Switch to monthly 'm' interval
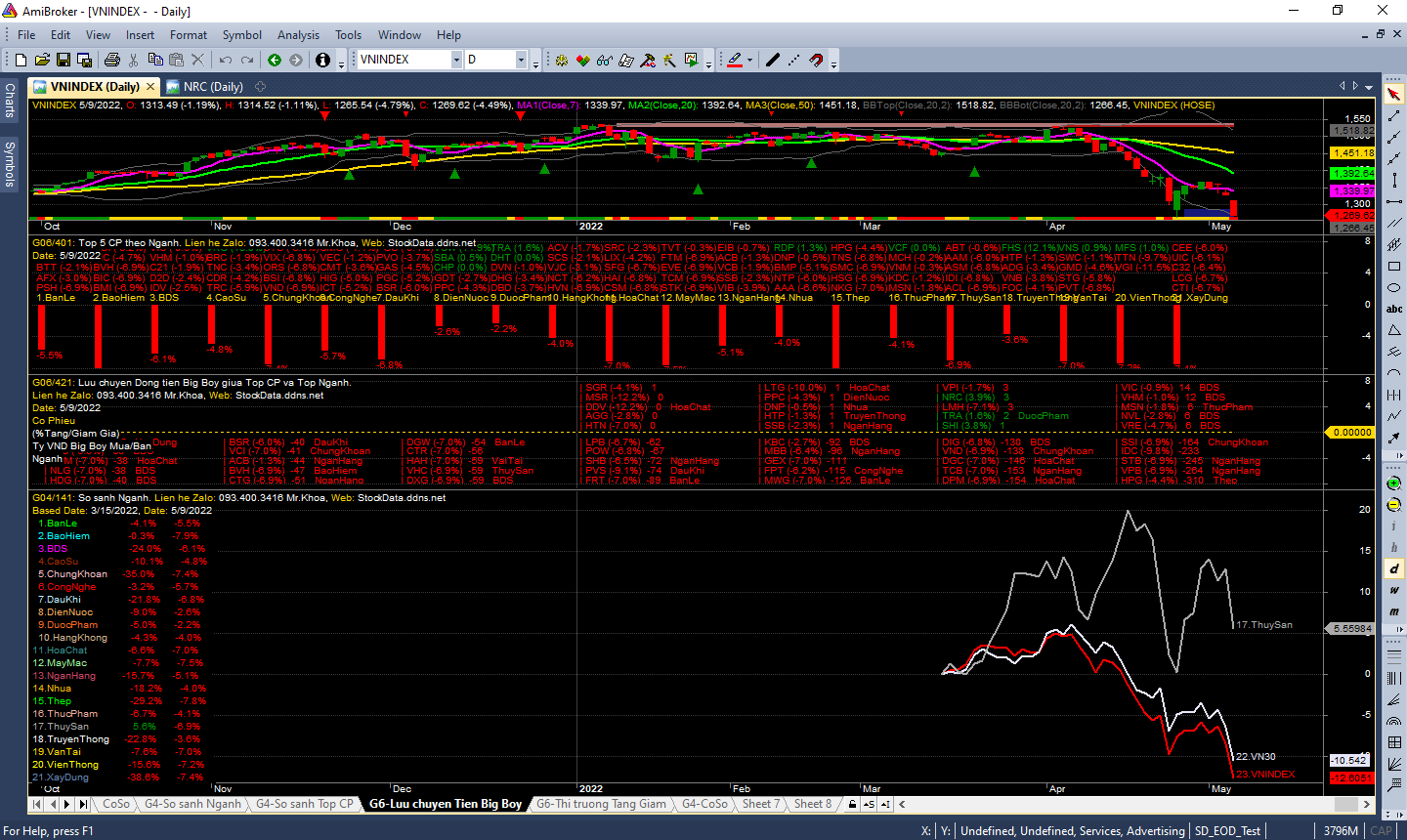 pos(1394,611)
